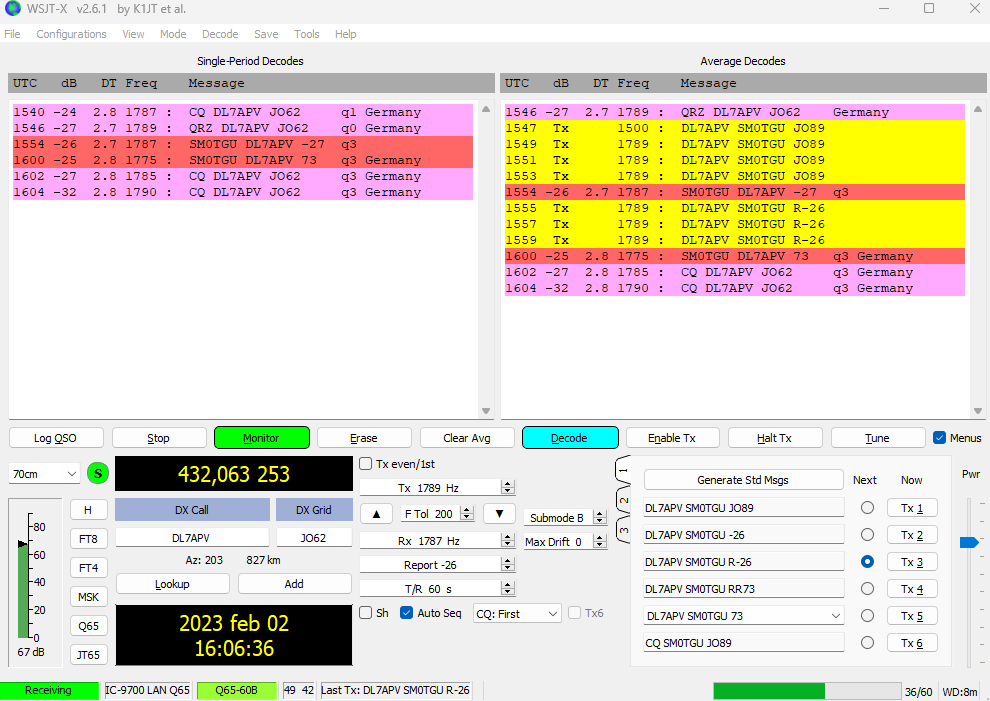Open the Tools menu
The height and width of the screenshot is (701, 990).
click(x=307, y=34)
